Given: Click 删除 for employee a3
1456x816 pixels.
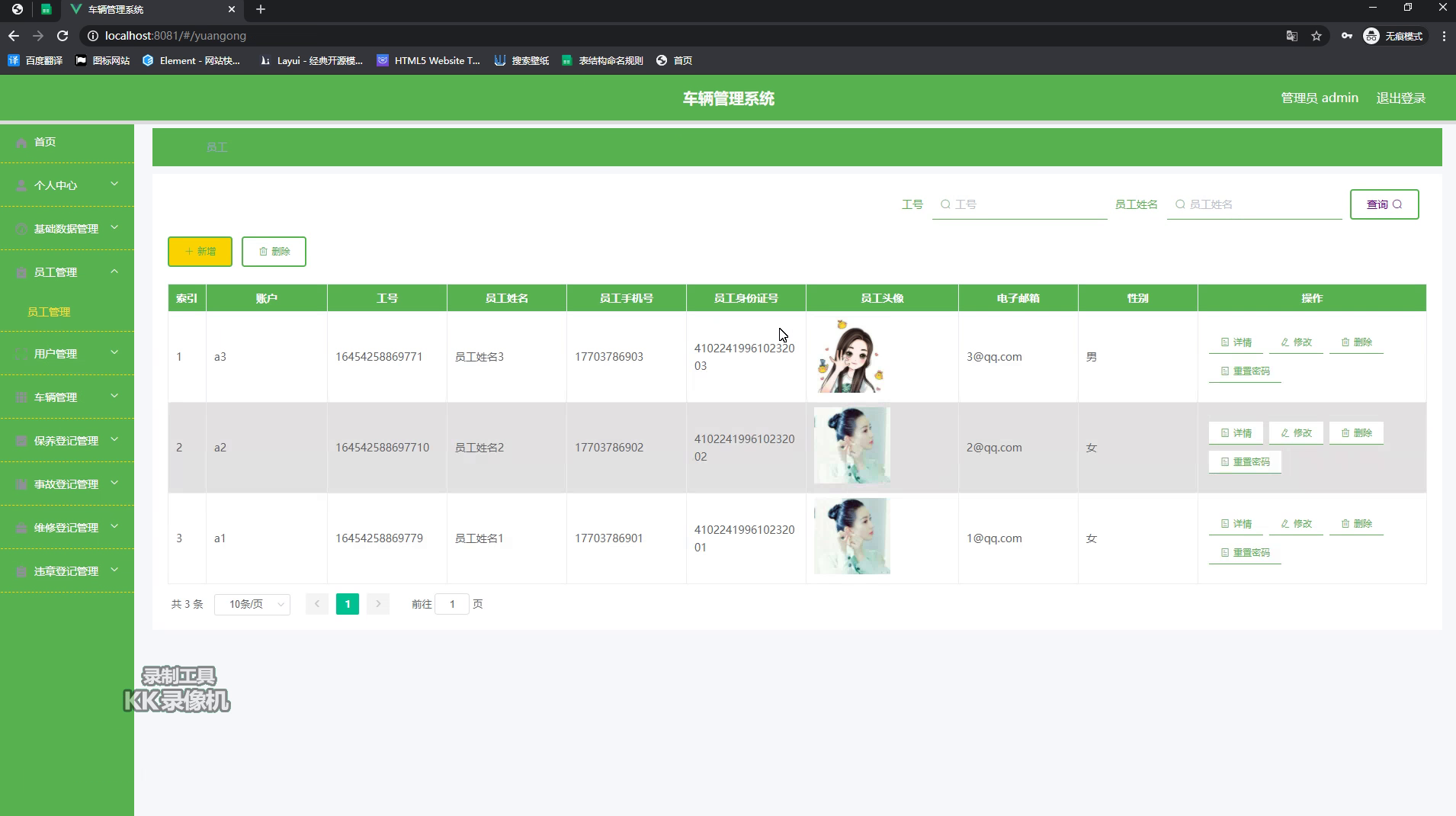Looking at the screenshot, I should pos(1356,342).
